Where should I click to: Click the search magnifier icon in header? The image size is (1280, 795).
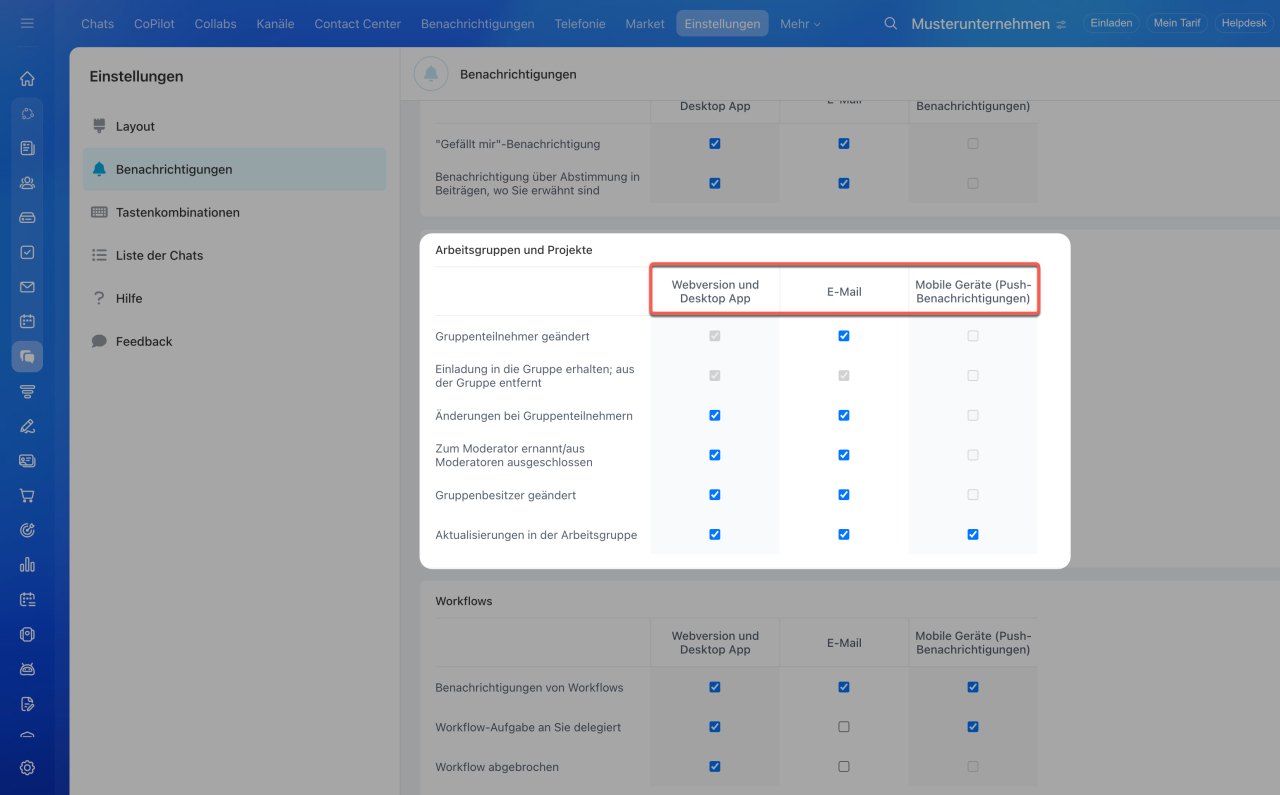pos(890,23)
